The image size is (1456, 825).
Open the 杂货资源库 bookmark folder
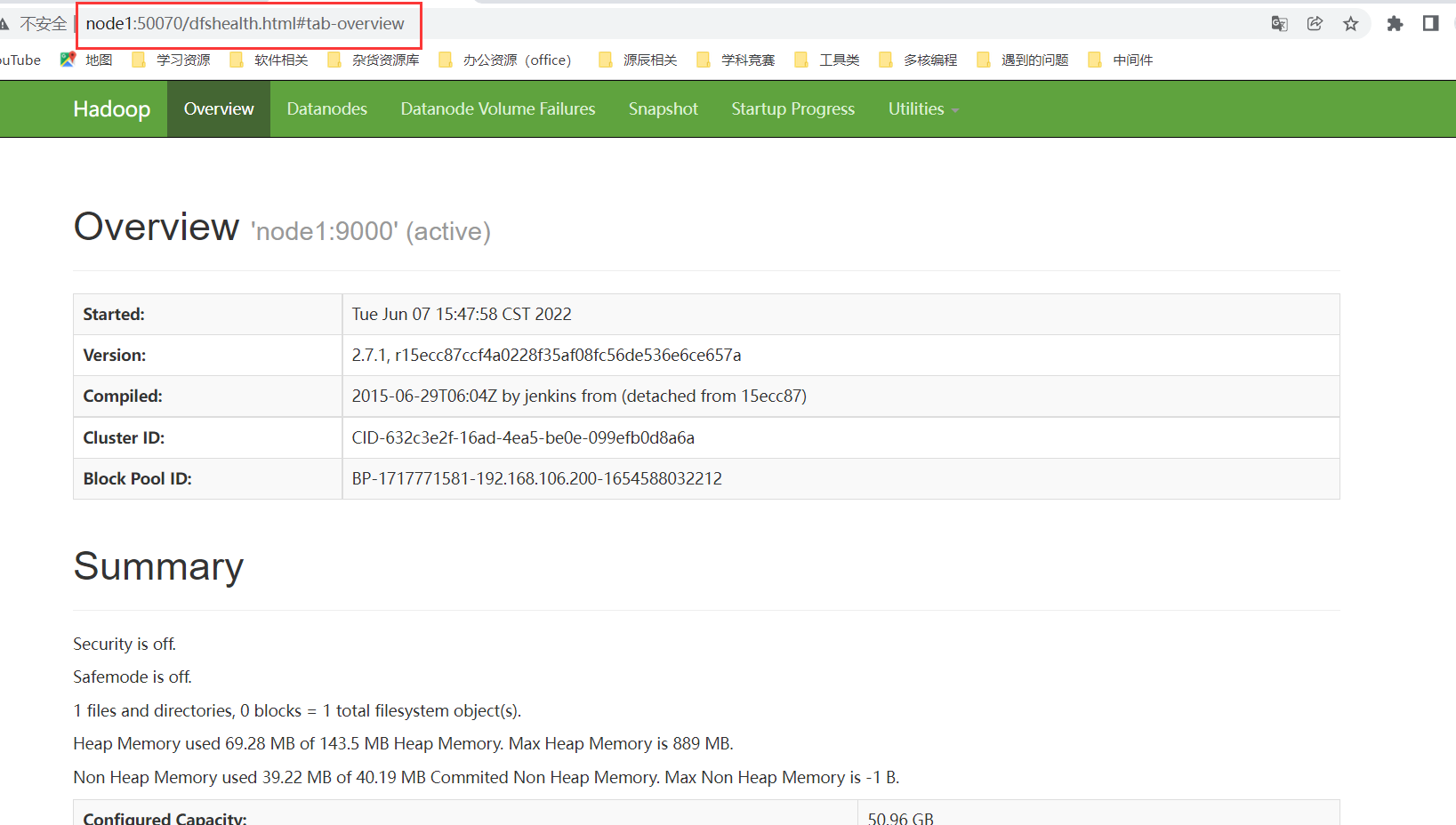[x=374, y=60]
